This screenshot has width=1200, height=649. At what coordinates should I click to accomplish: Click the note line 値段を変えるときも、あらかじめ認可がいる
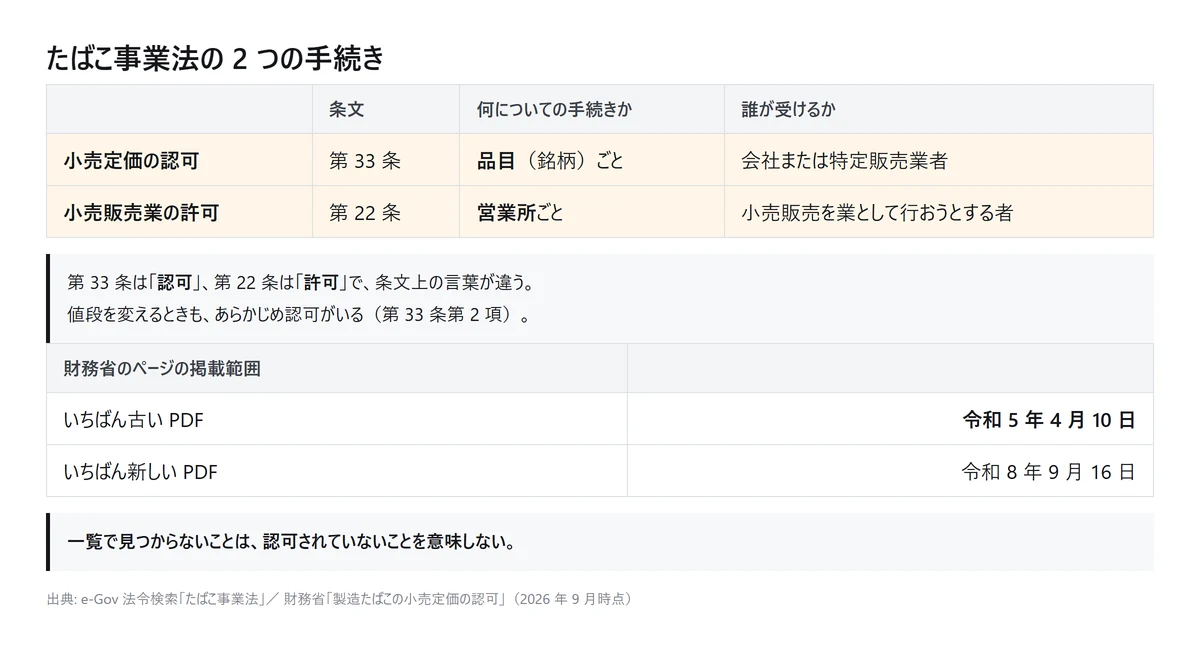coord(298,315)
